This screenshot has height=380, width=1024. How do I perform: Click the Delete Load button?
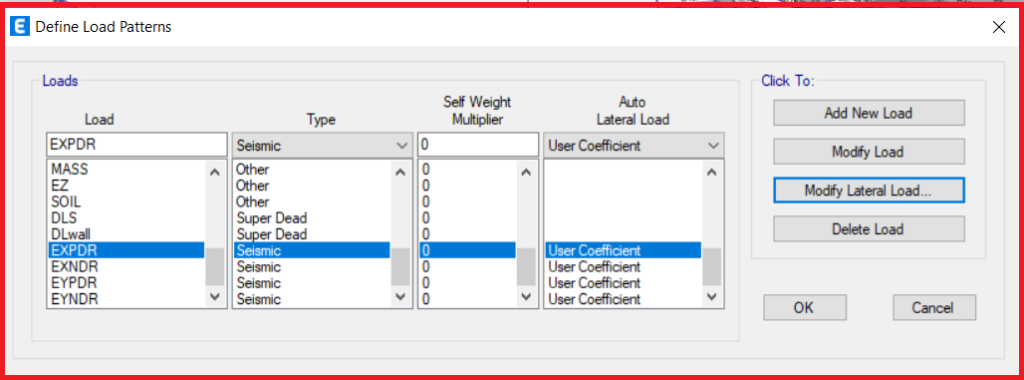tap(869, 229)
